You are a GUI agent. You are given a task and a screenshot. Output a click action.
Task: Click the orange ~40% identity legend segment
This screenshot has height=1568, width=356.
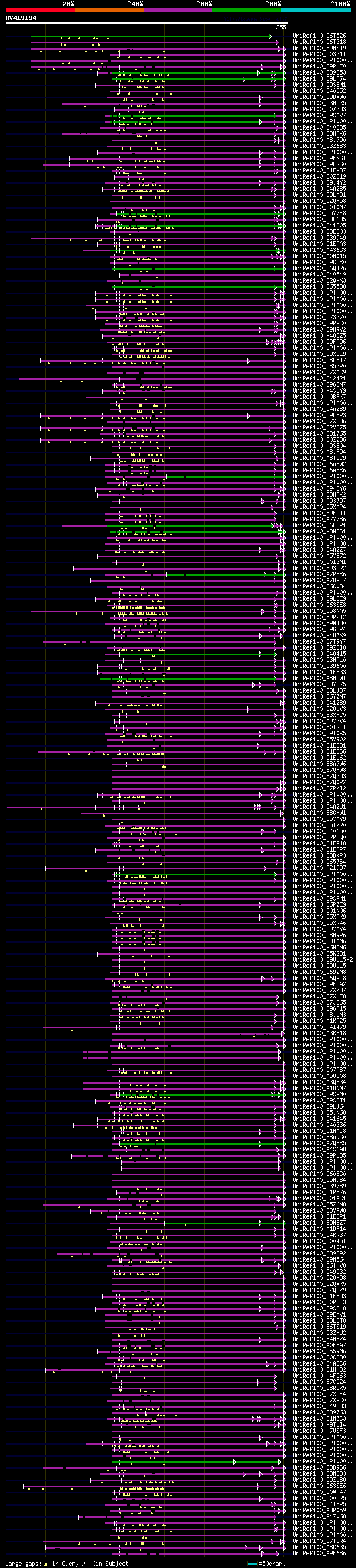coord(109,11)
